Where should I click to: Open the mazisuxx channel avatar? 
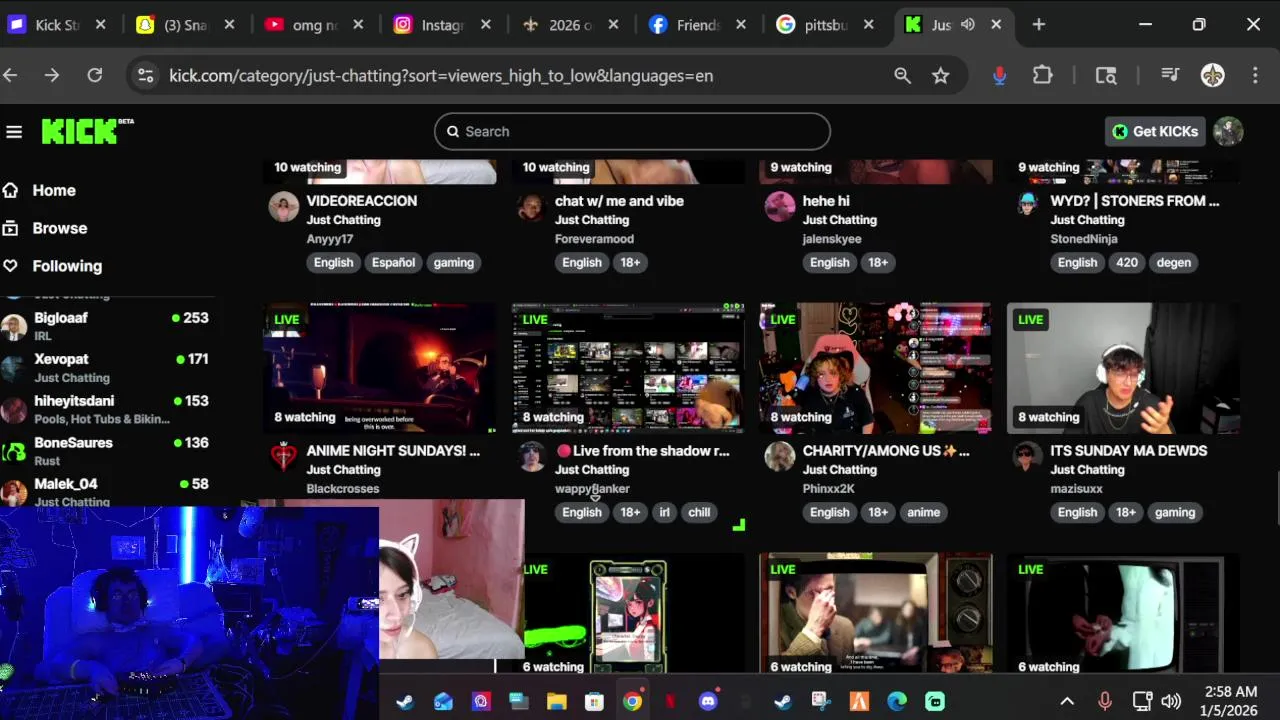tap(1027, 457)
